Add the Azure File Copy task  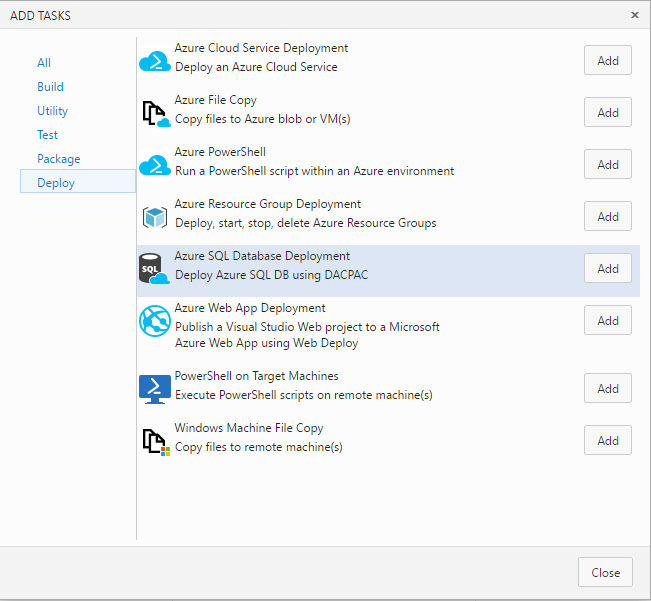coord(608,112)
